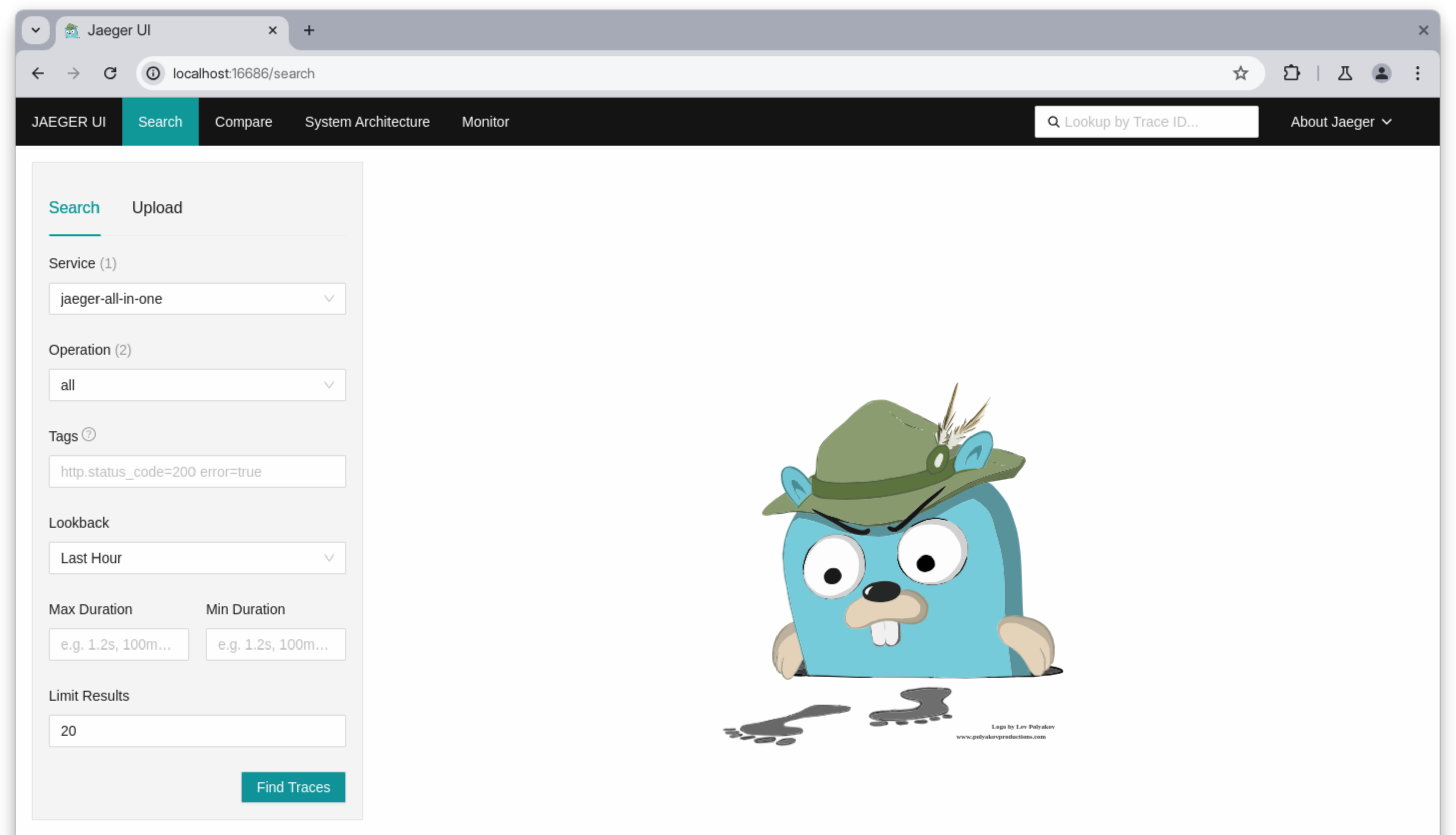Reload the Jaeger UI page
This screenshot has height=835, width=1456.
coord(110,73)
